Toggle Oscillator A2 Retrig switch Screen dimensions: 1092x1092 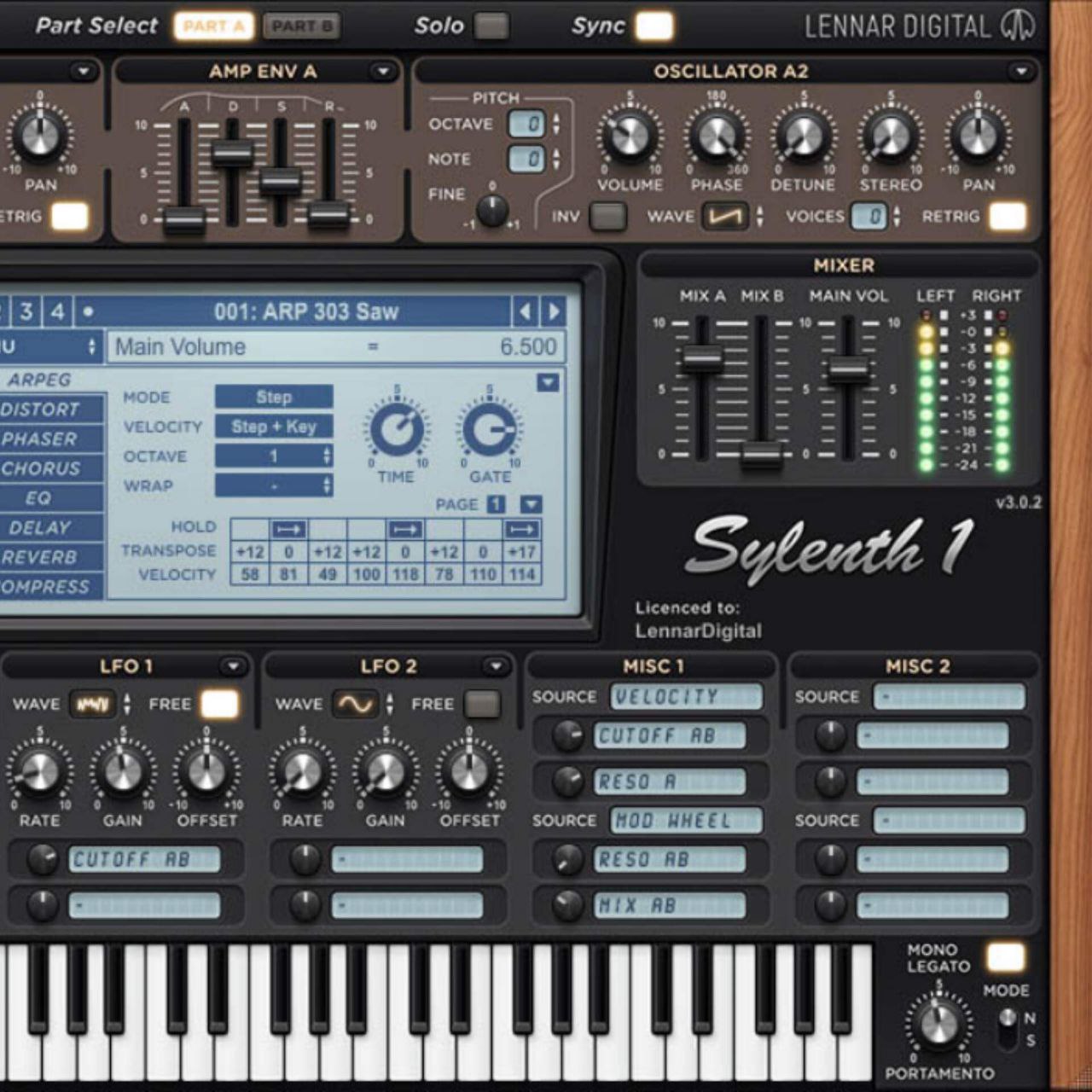[x=1008, y=217]
